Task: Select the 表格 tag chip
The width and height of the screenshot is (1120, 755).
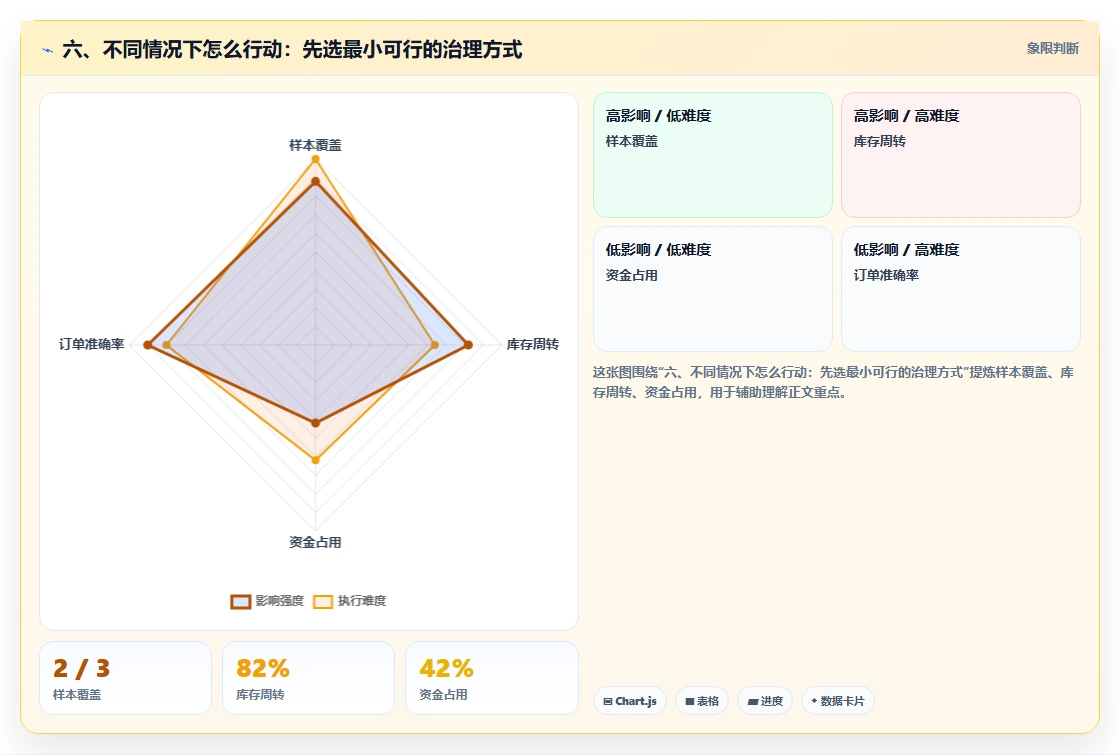Action: pos(701,701)
